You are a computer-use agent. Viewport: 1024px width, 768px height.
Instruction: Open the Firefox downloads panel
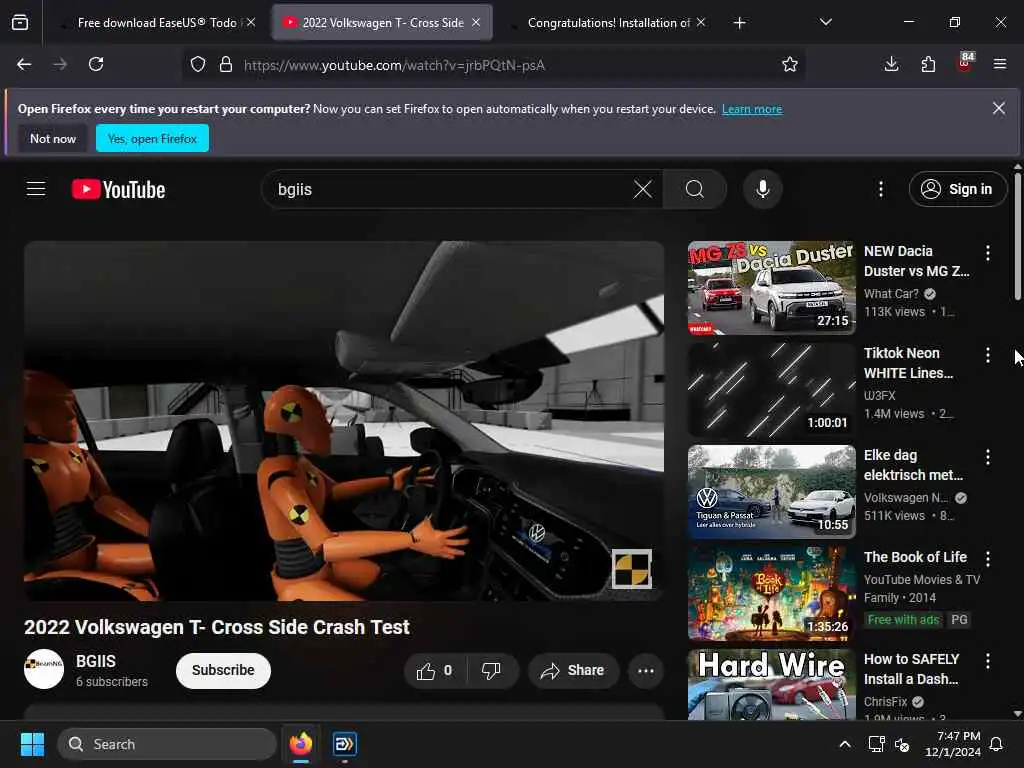click(891, 64)
